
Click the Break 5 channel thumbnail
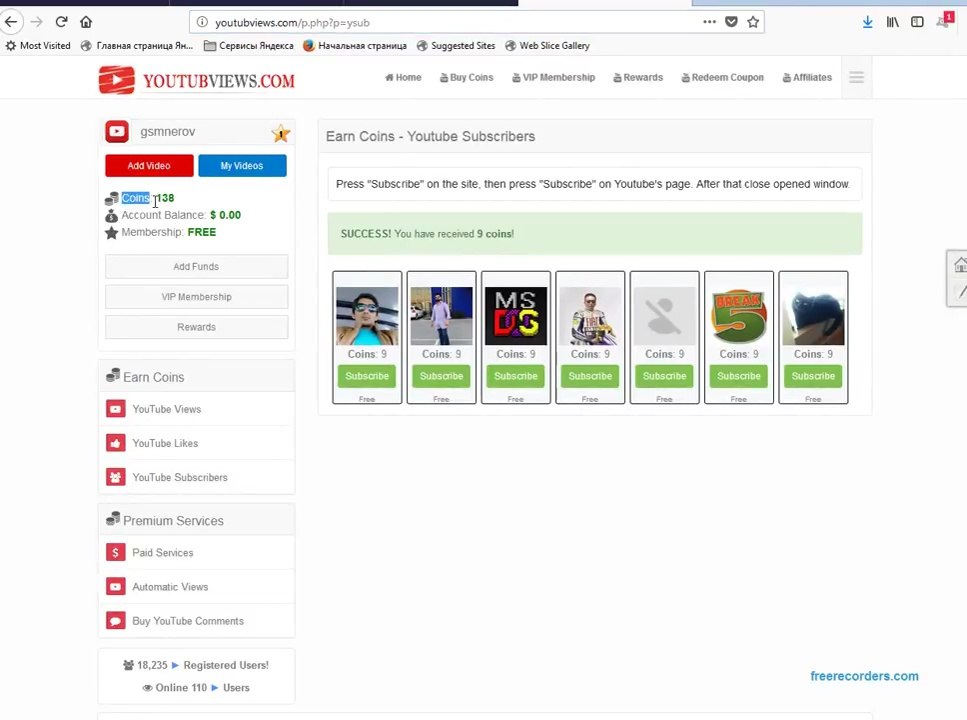tap(739, 315)
